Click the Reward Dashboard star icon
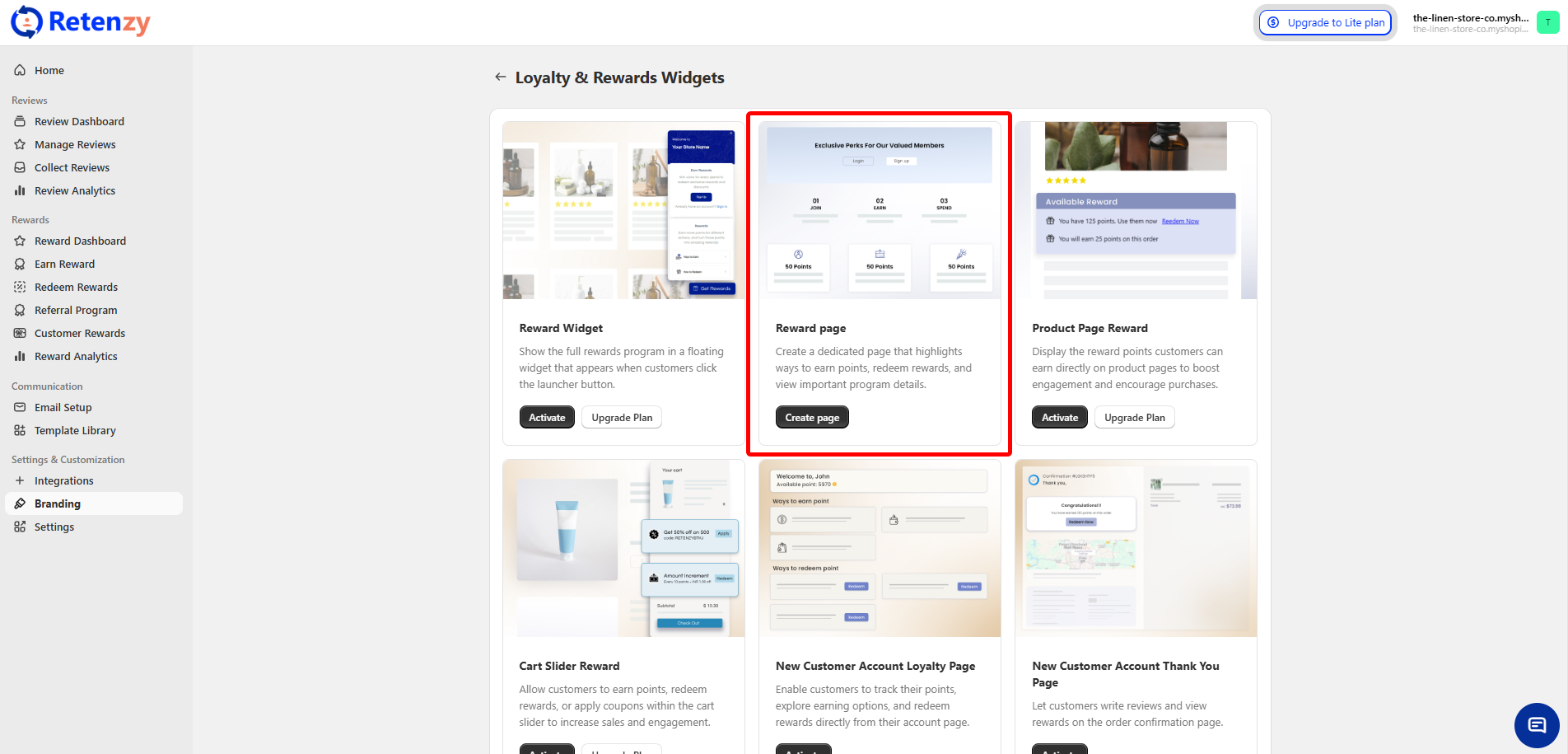The image size is (1568, 754). click(x=20, y=241)
